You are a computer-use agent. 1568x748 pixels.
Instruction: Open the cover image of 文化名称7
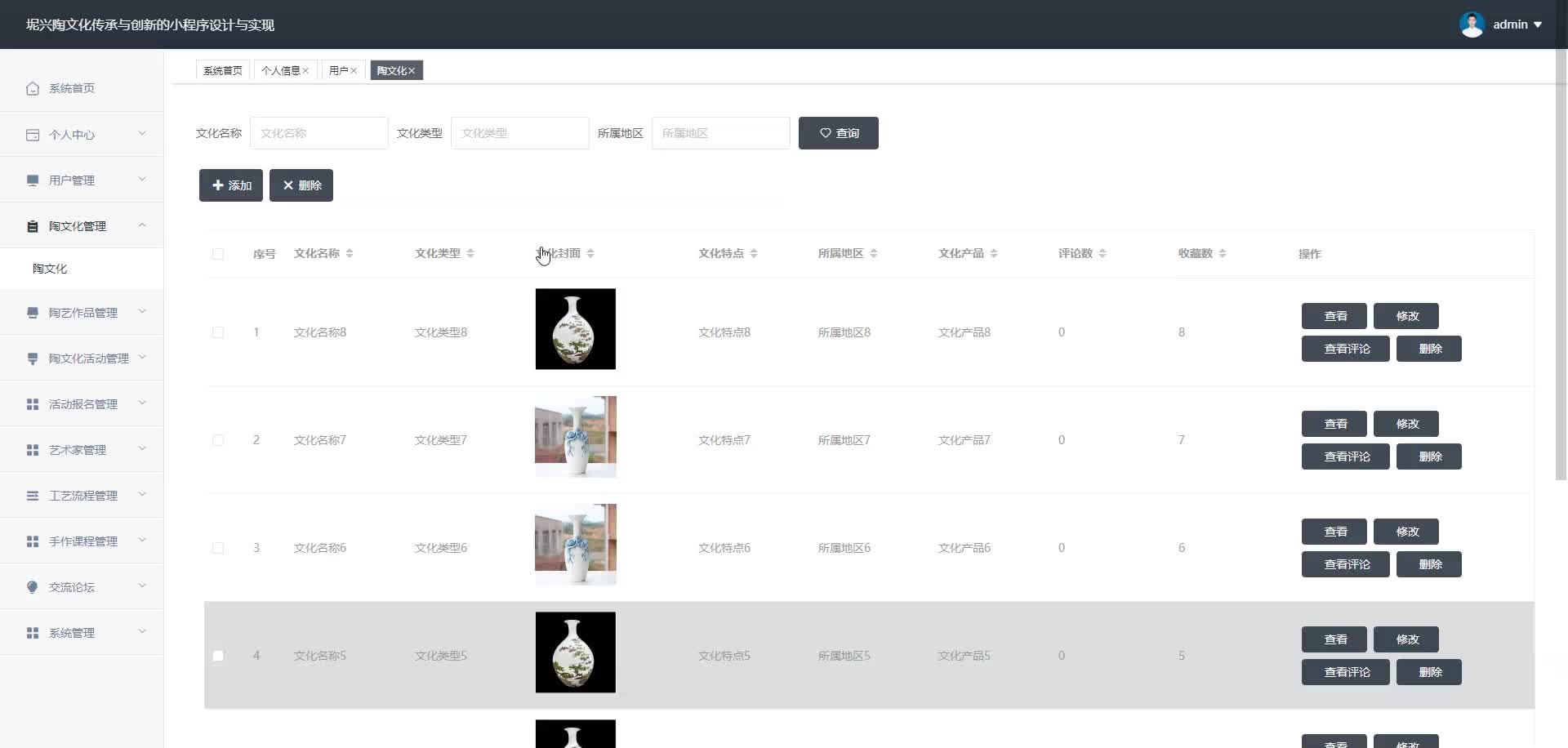click(x=576, y=437)
